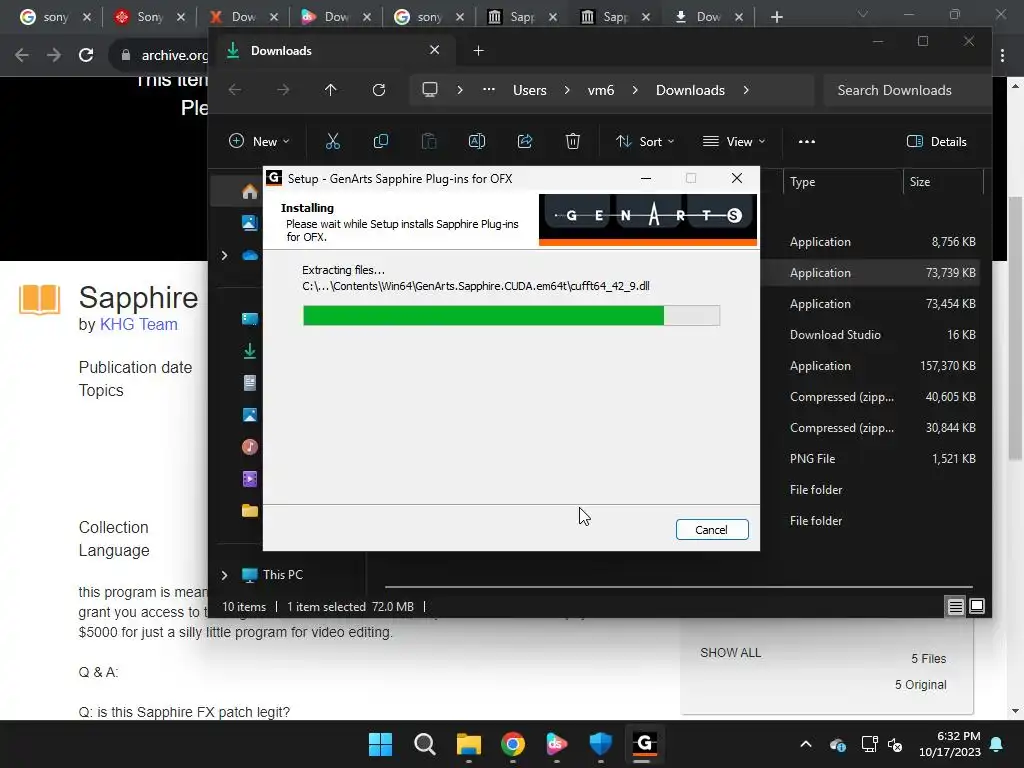This screenshot has height=768, width=1024.
Task: Reload the archive.org page in Chrome
Action: coord(86,55)
